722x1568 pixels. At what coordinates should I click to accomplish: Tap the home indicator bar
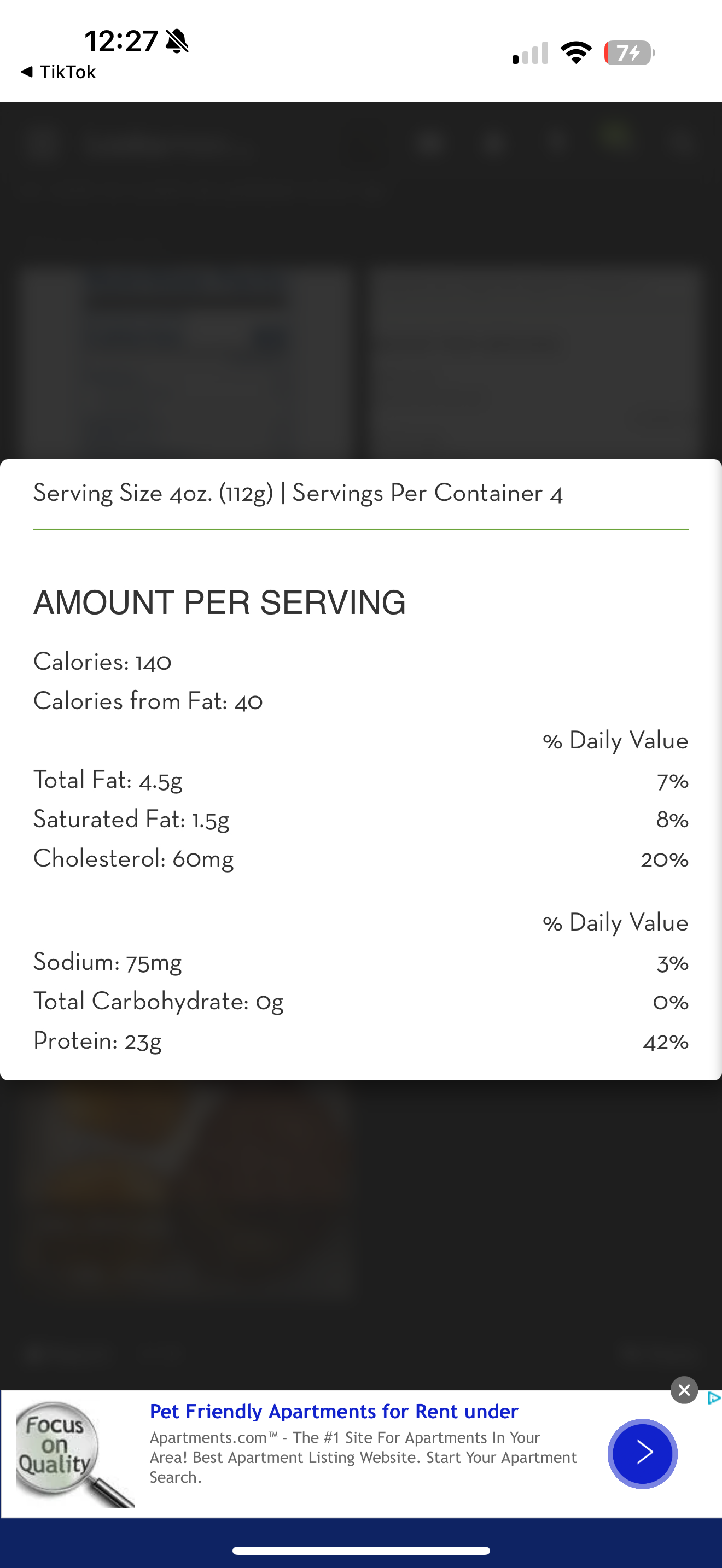pos(361,1551)
